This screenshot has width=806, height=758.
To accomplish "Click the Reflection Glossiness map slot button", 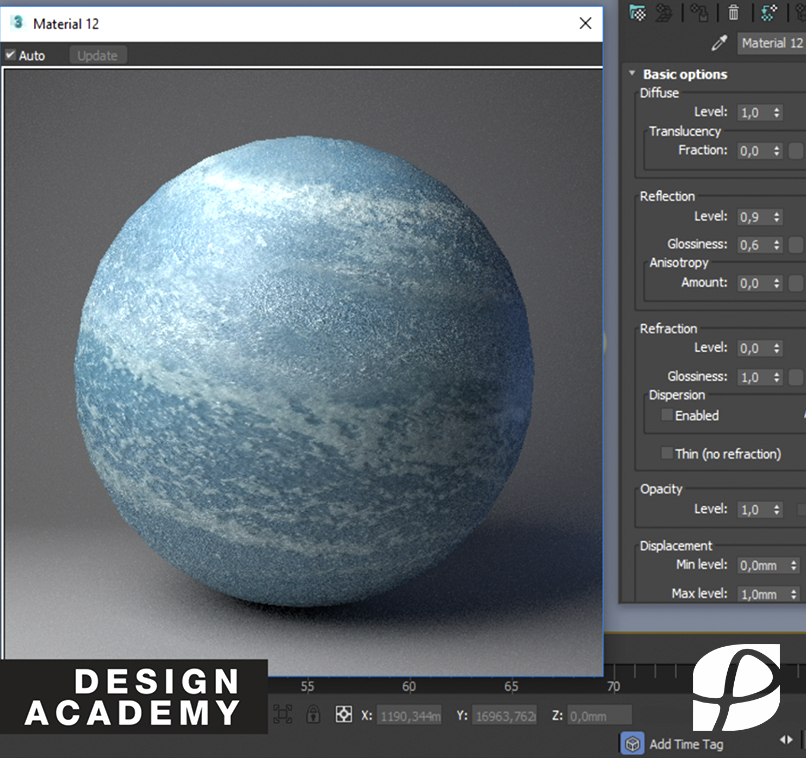I will point(796,245).
